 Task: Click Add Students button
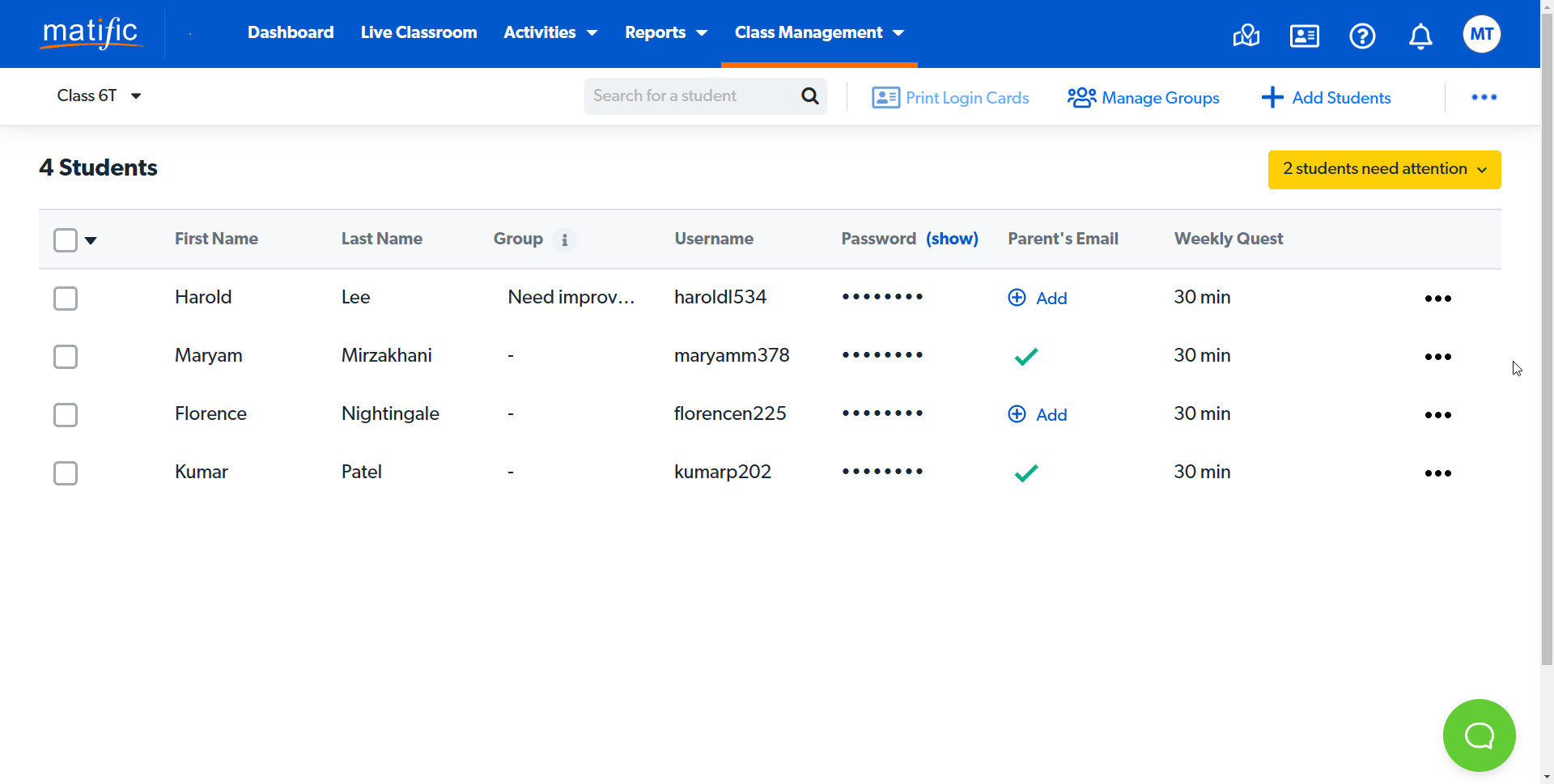click(x=1327, y=98)
